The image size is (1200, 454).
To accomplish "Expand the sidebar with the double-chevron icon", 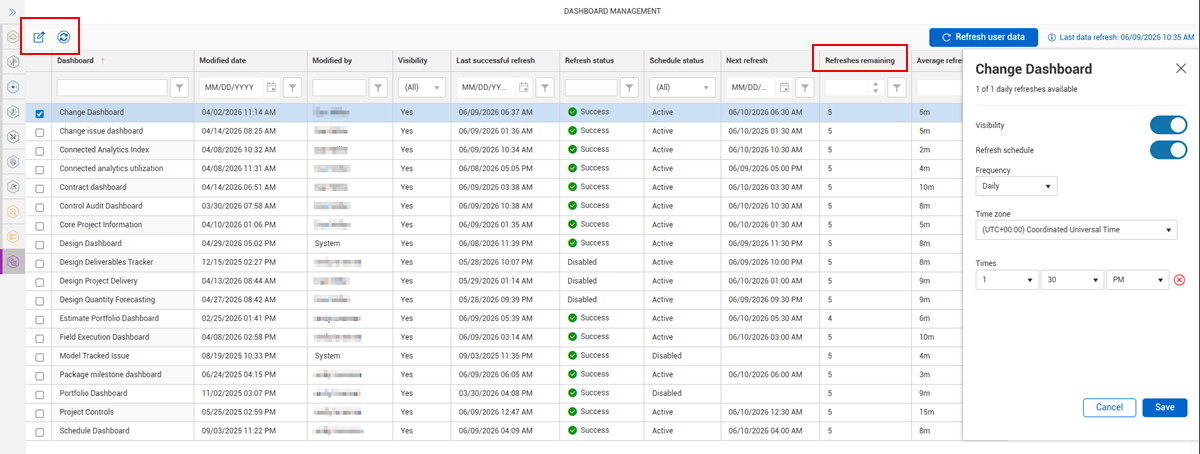I will [x=12, y=10].
